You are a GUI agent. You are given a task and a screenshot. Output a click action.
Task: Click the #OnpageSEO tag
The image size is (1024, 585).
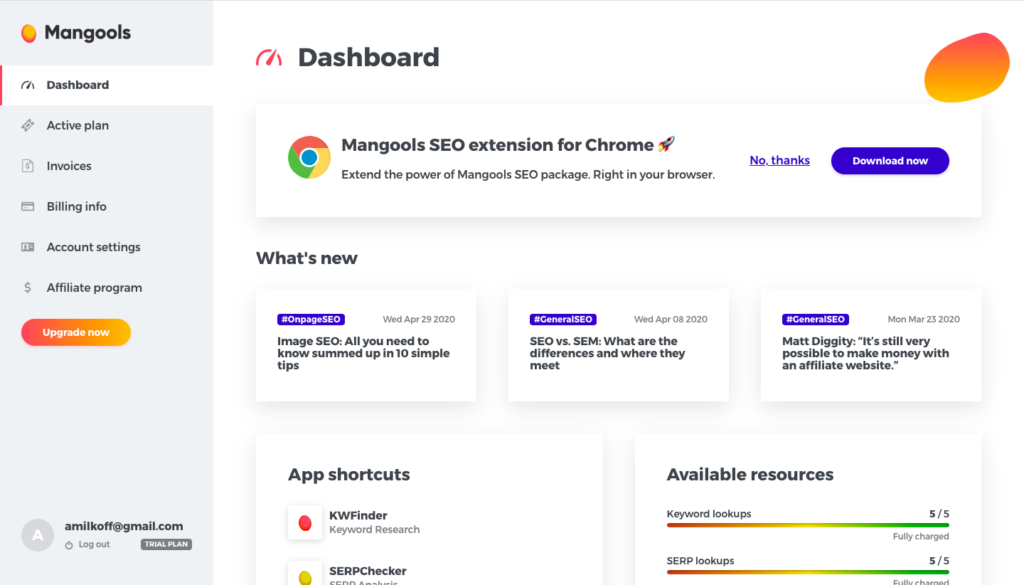coord(311,319)
